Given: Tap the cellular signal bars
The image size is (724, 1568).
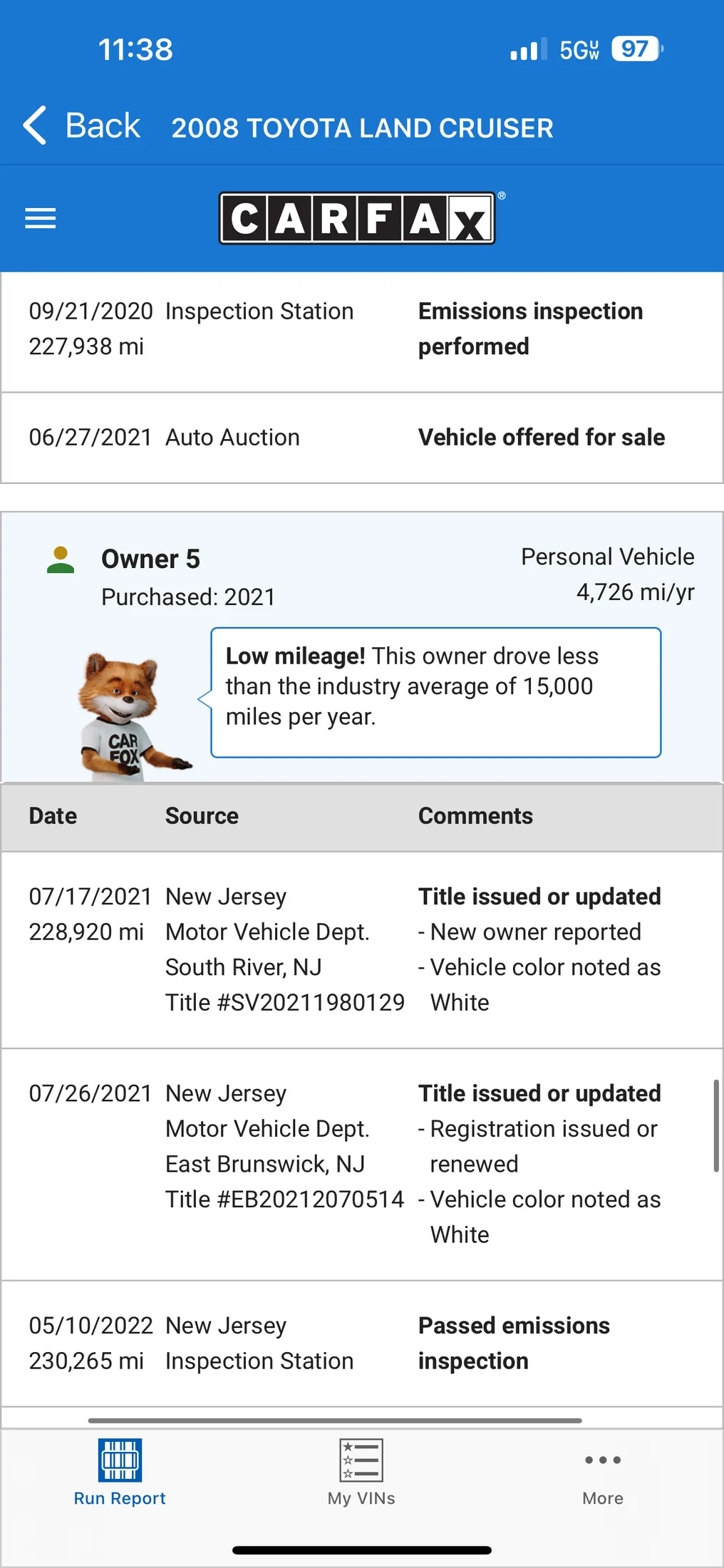Looking at the screenshot, I should [529, 49].
